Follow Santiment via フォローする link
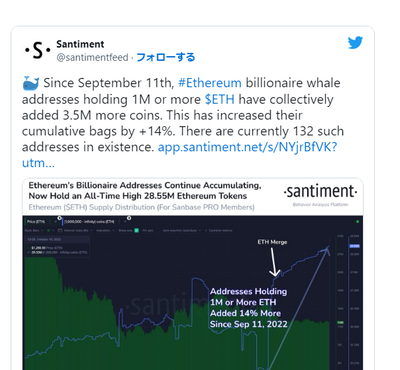The image size is (400, 370). point(166,57)
